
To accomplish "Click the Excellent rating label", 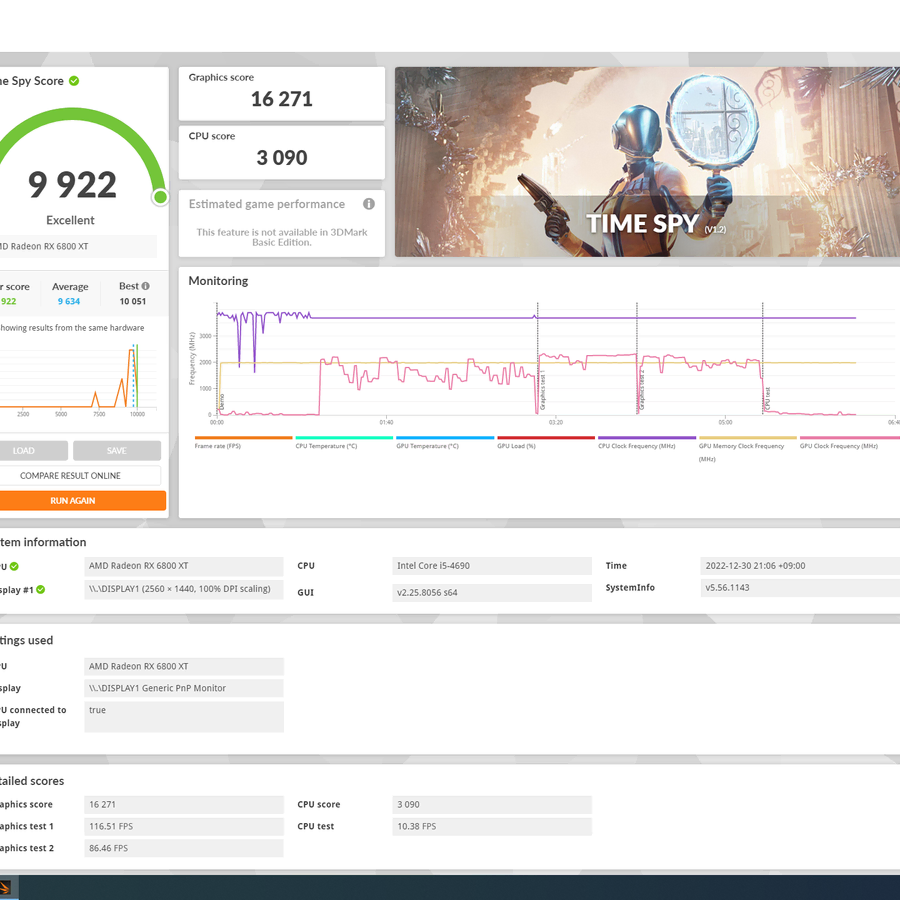I will [x=70, y=220].
